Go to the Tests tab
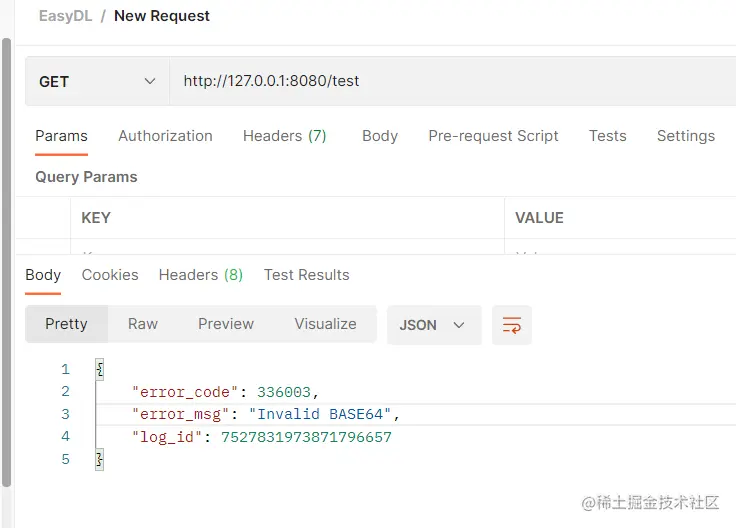This screenshot has height=528, width=736. pos(607,136)
